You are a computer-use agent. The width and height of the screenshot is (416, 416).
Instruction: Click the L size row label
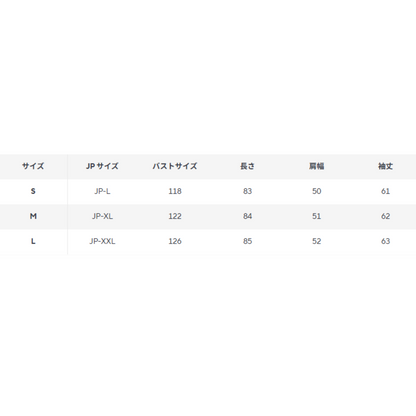33,241
